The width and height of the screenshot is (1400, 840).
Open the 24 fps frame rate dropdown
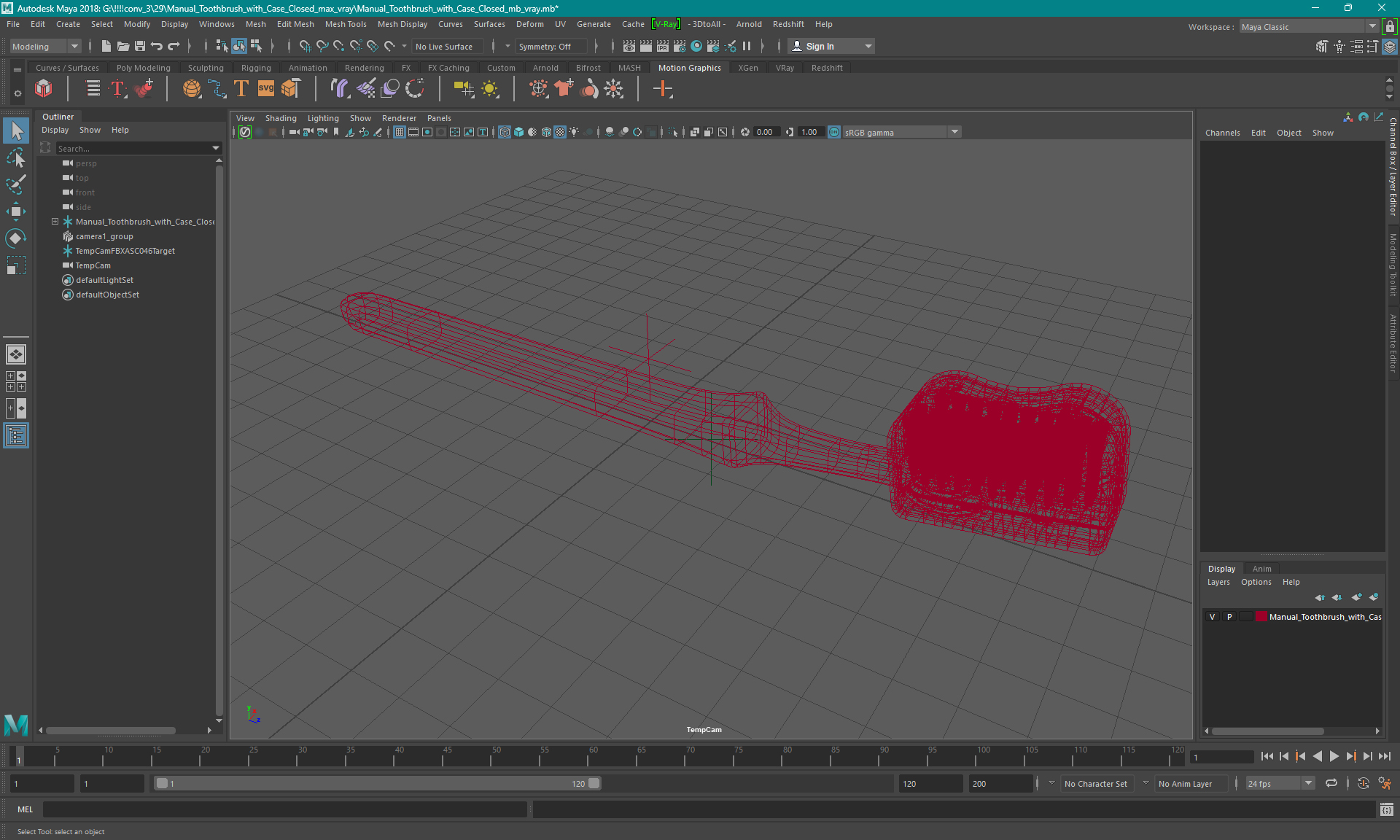click(1280, 784)
